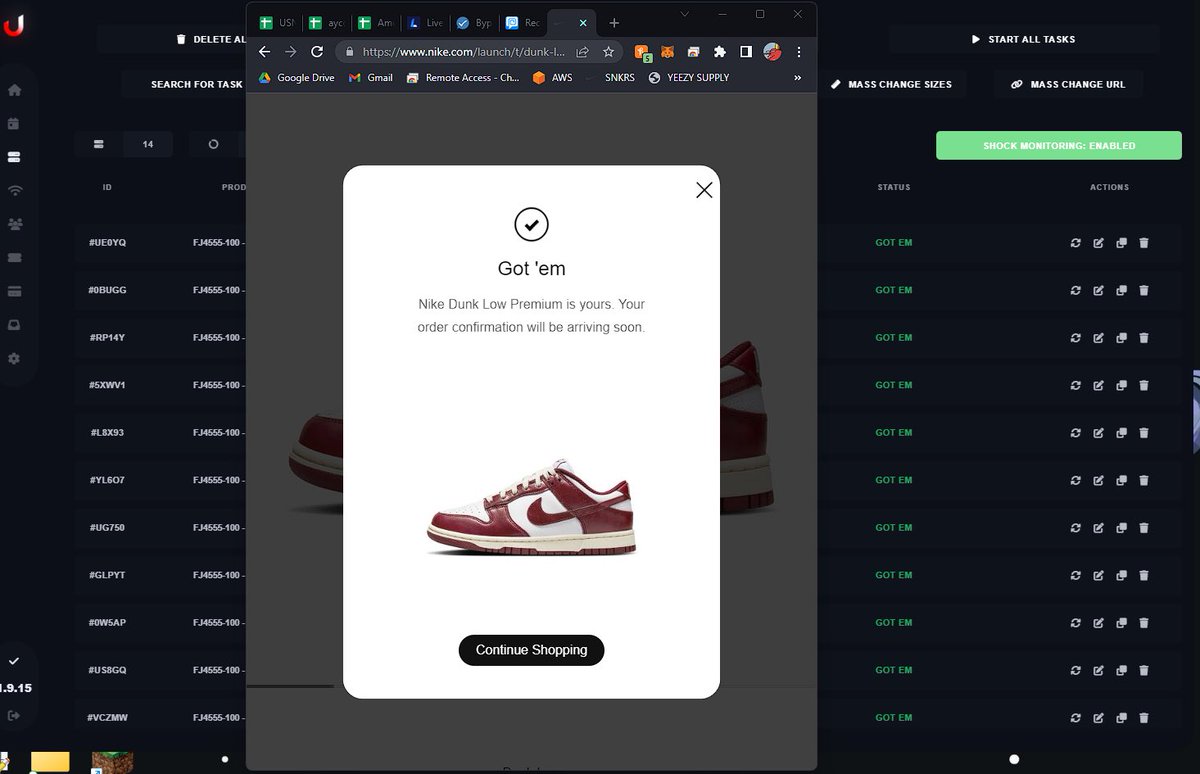Delete task #US8GQ with trash icon
This screenshot has height=774, width=1200.
[x=1144, y=670]
